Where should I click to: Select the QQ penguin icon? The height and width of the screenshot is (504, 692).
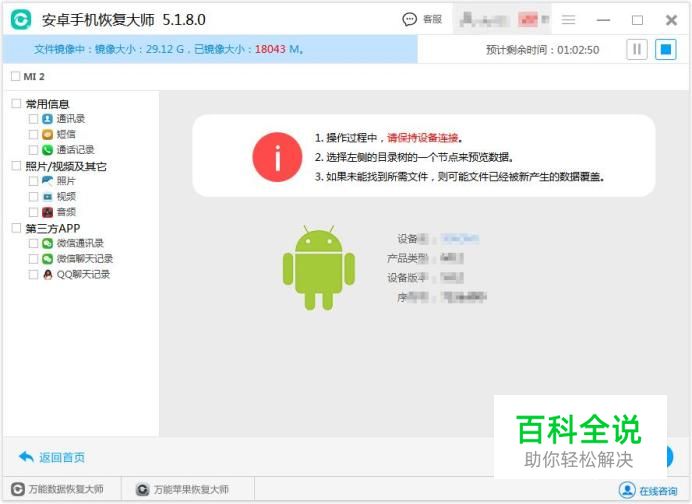pos(48,275)
